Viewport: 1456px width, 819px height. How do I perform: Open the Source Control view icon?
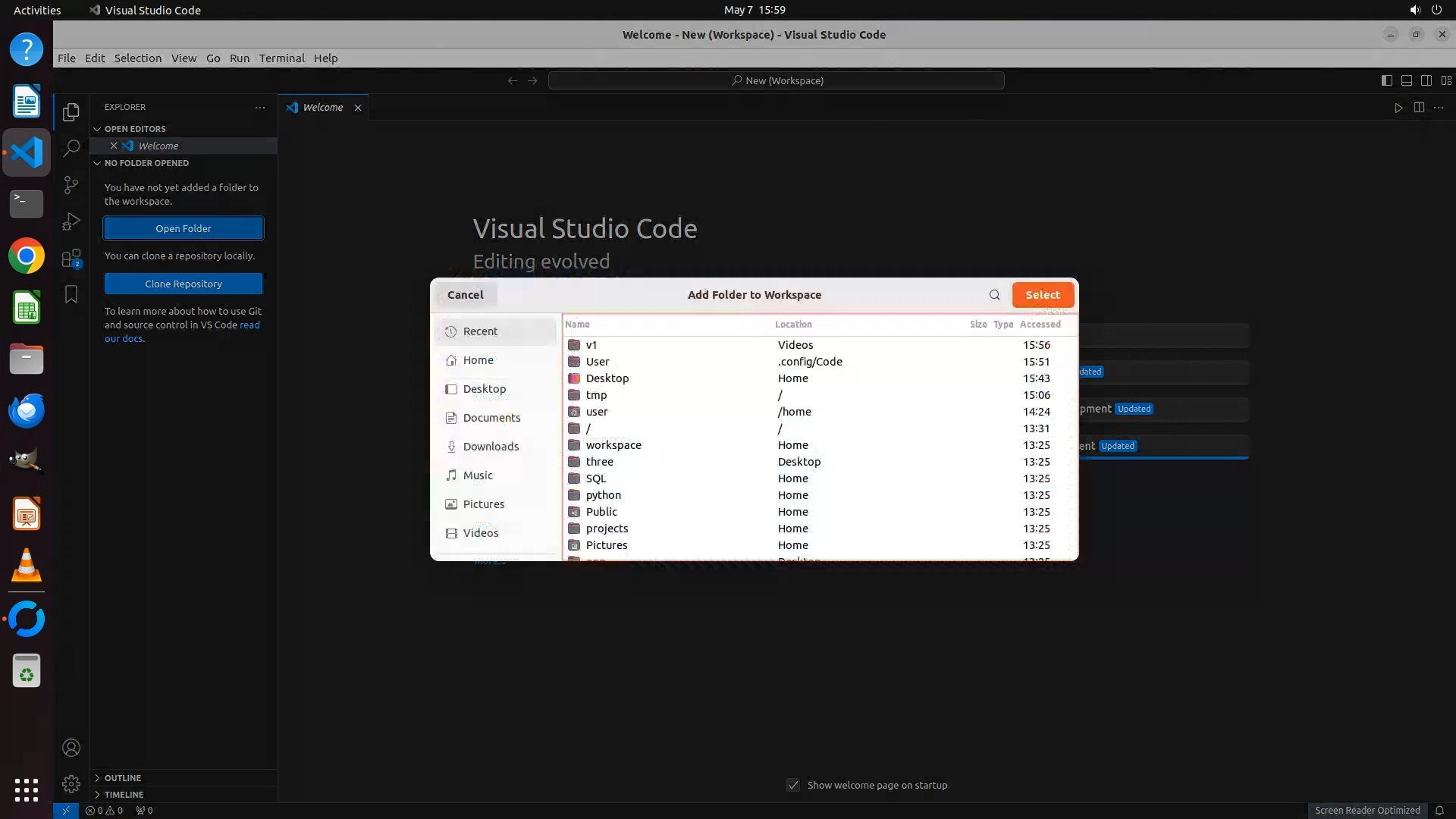71,185
